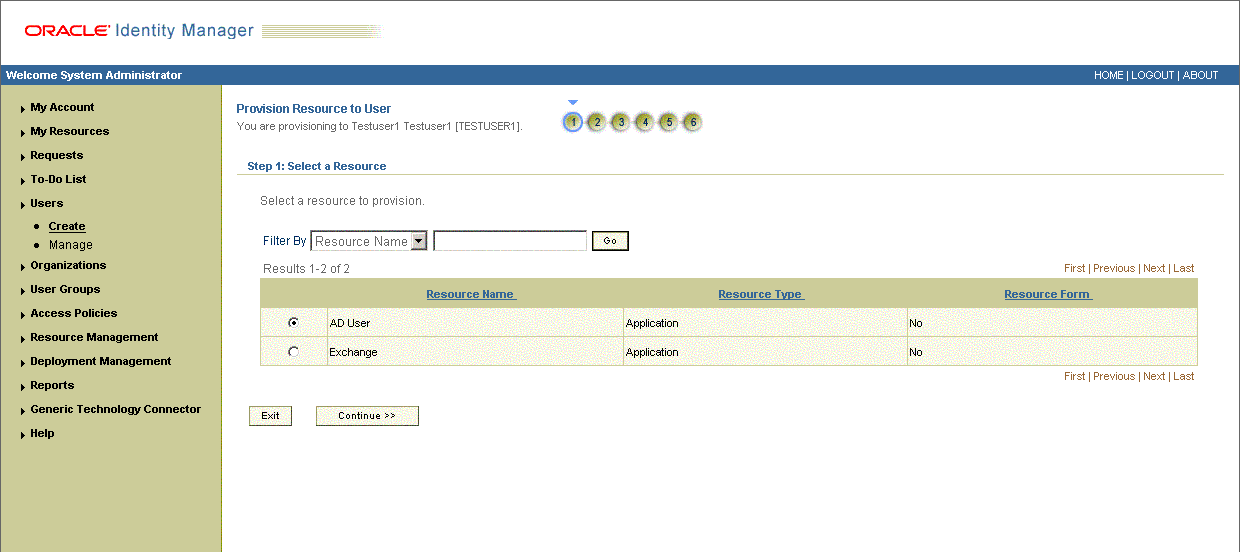This screenshot has width=1240, height=552.
Task: Expand the My Account menu
Action: [x=62, y=107]
